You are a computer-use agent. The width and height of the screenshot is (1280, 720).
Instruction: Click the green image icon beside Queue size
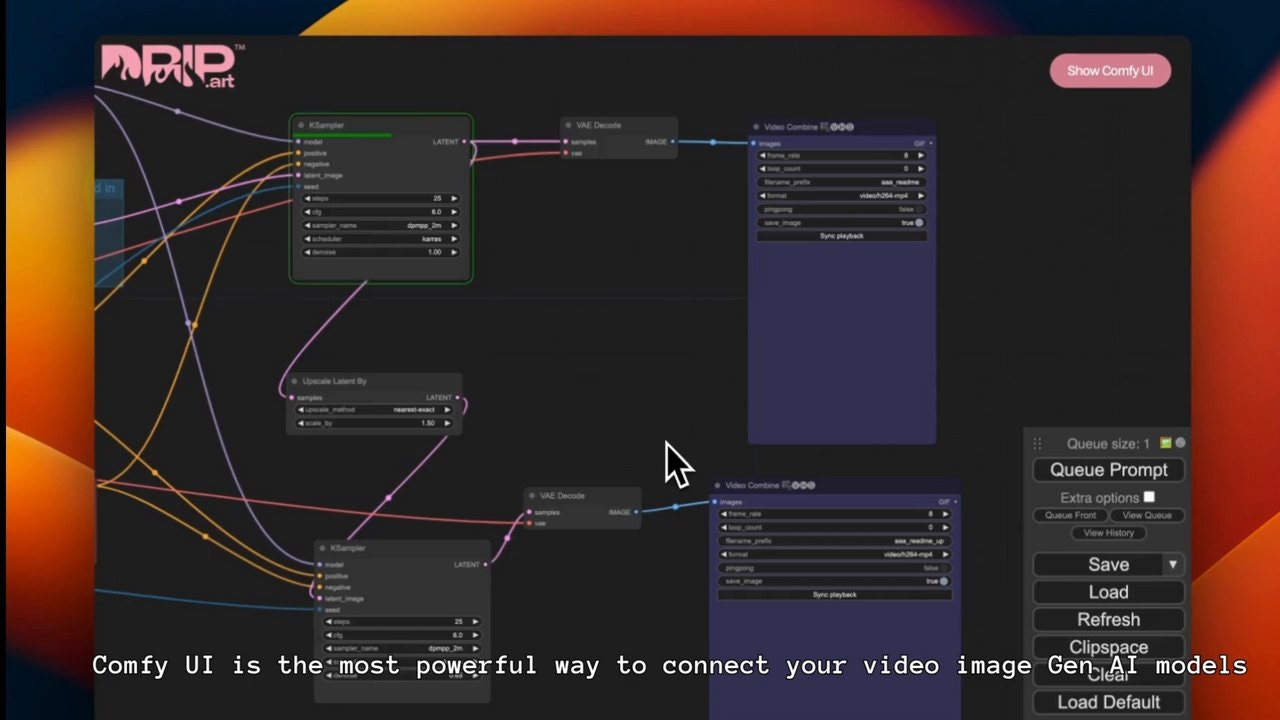[x=1166, y=443]
